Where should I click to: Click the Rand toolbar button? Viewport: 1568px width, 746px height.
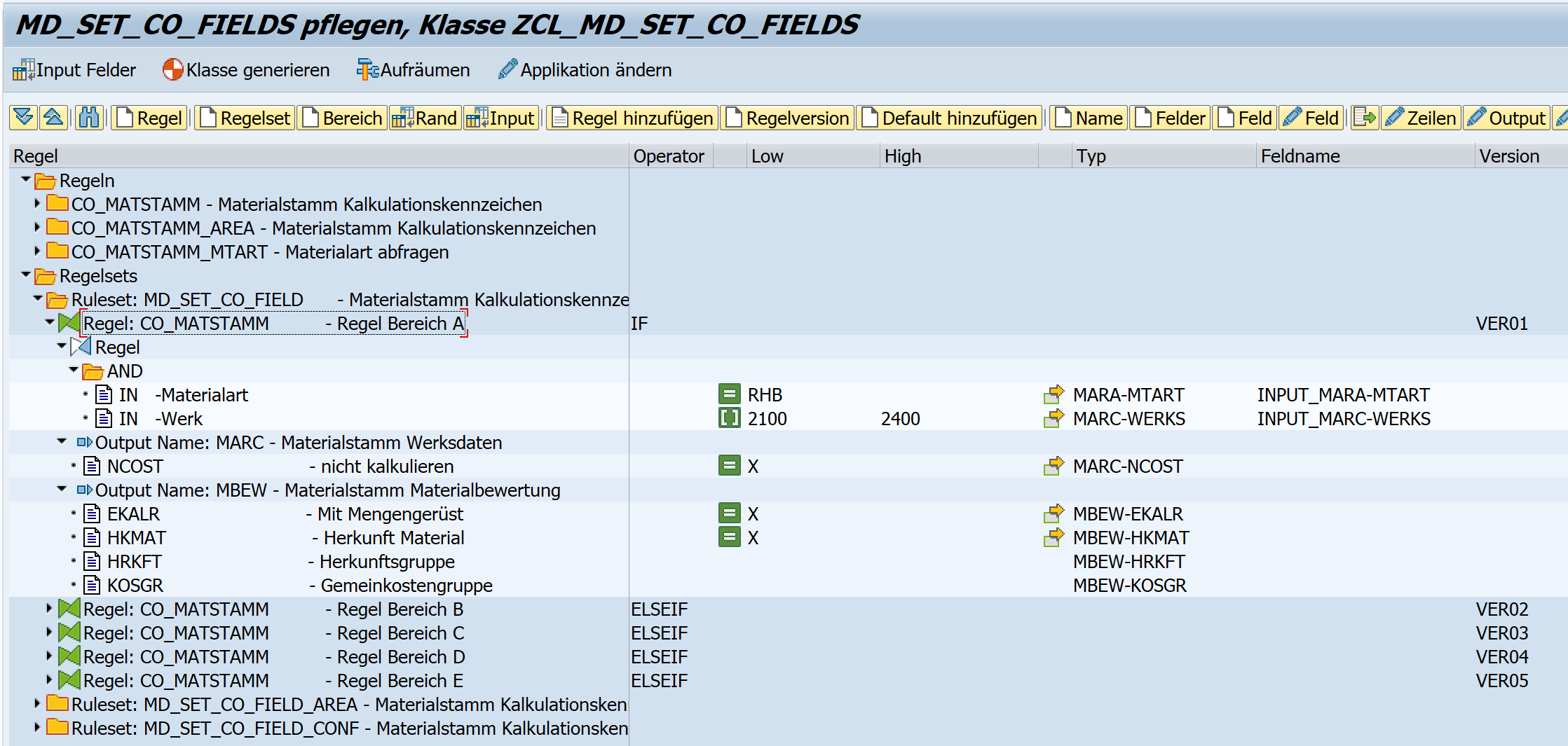[425, 118]
